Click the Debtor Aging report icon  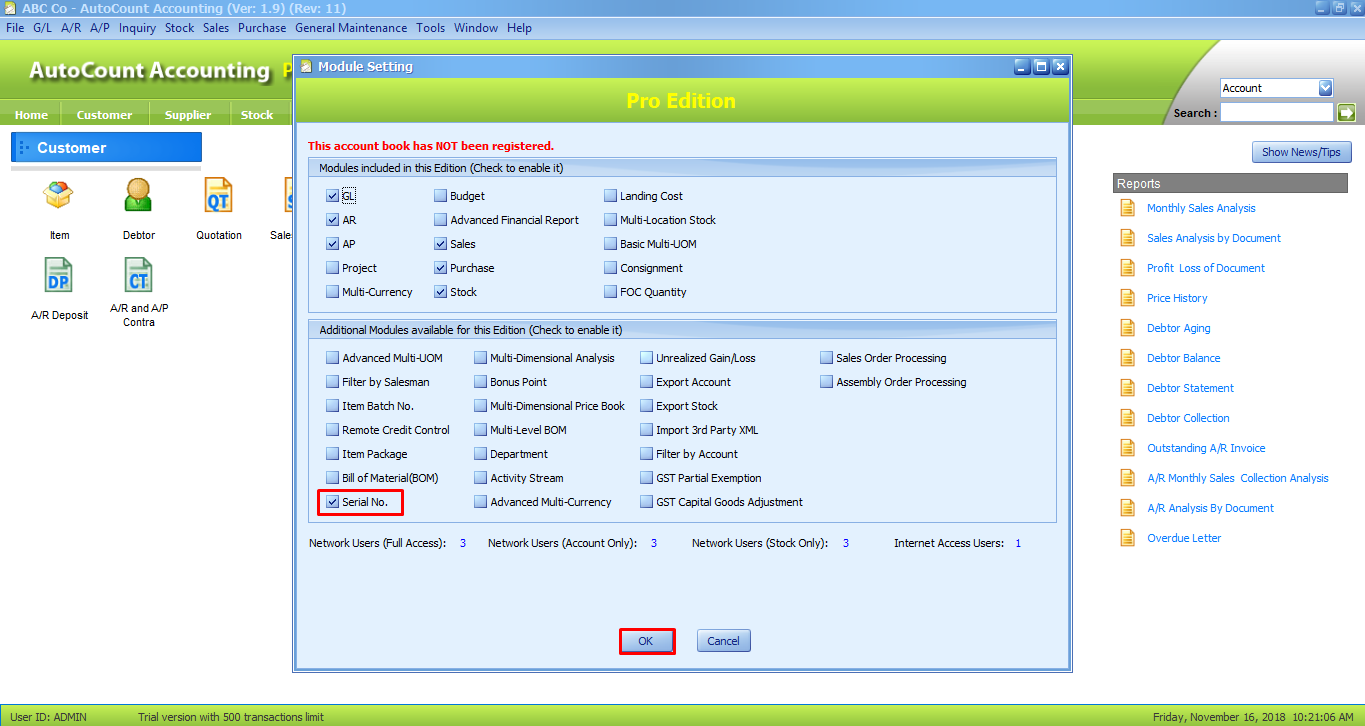coord(1128,328)
